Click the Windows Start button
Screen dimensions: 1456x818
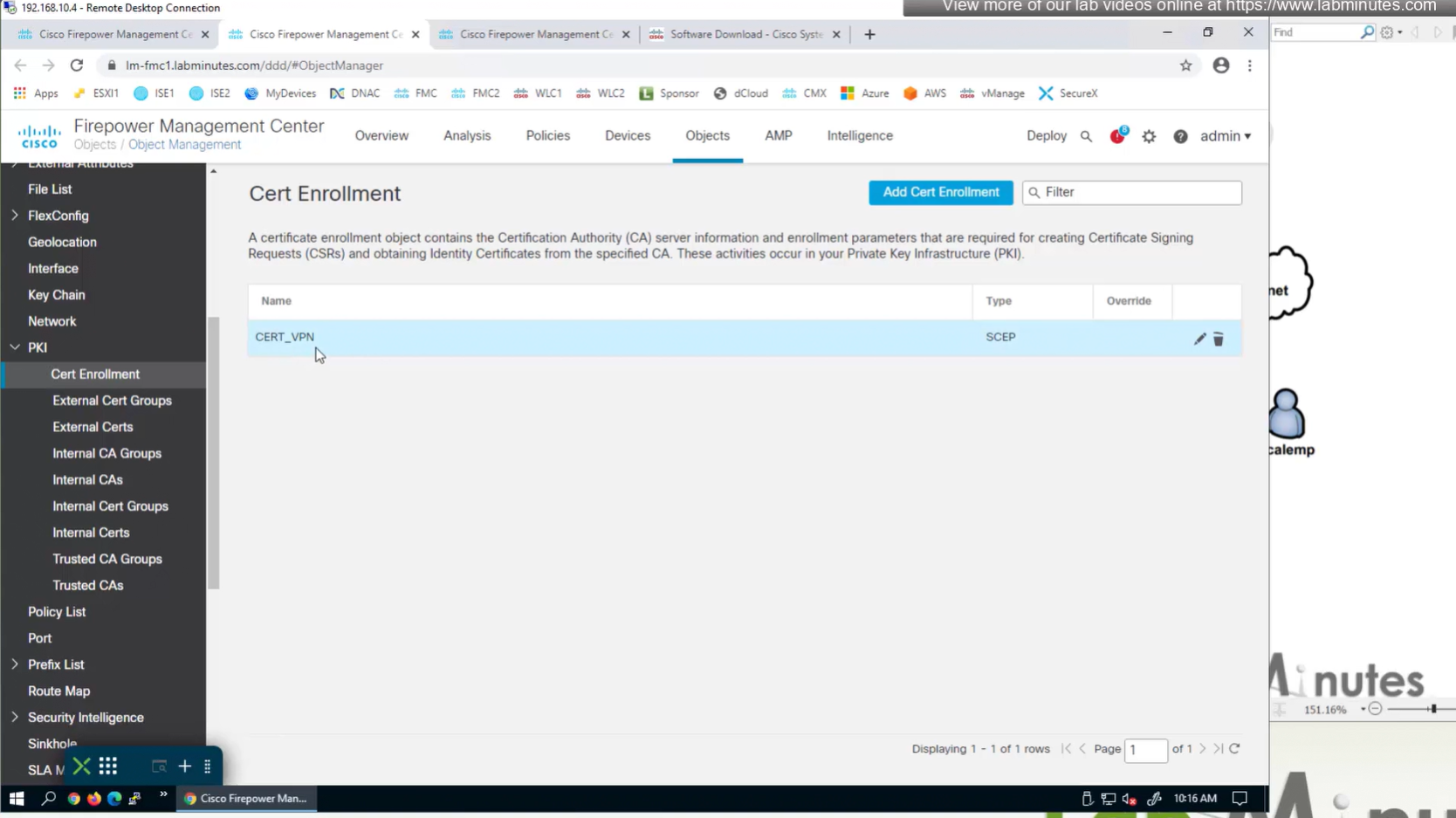[17, 798]
